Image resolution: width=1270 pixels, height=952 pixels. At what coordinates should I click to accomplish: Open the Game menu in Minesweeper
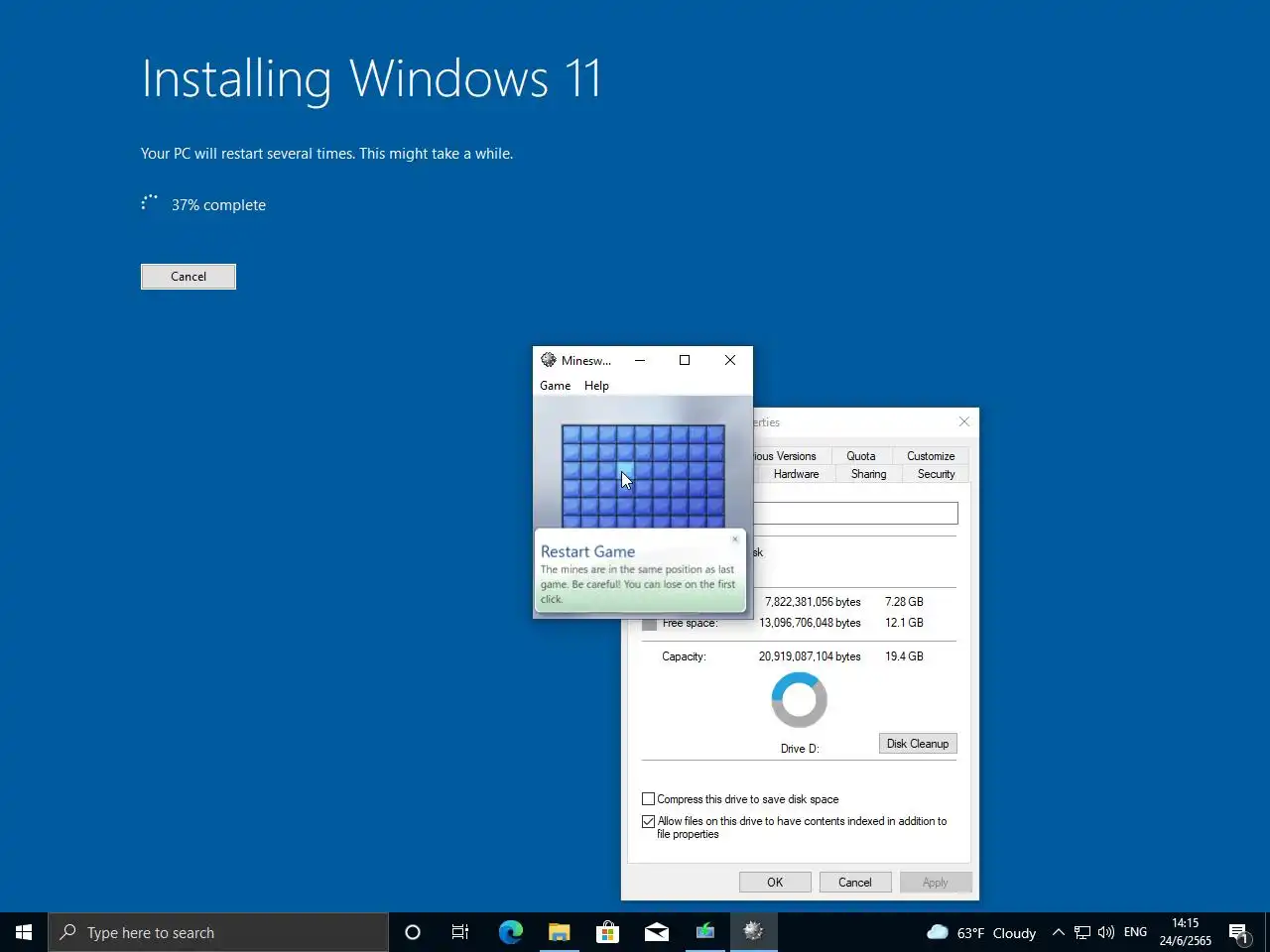[555, 386]
